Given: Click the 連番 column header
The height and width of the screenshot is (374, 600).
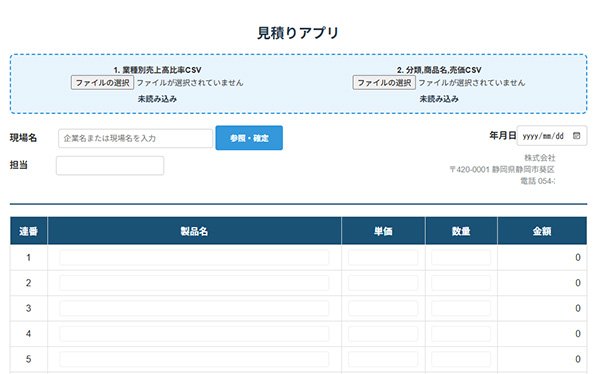Looking at the screenshot, I should click(x=29, y=231).
